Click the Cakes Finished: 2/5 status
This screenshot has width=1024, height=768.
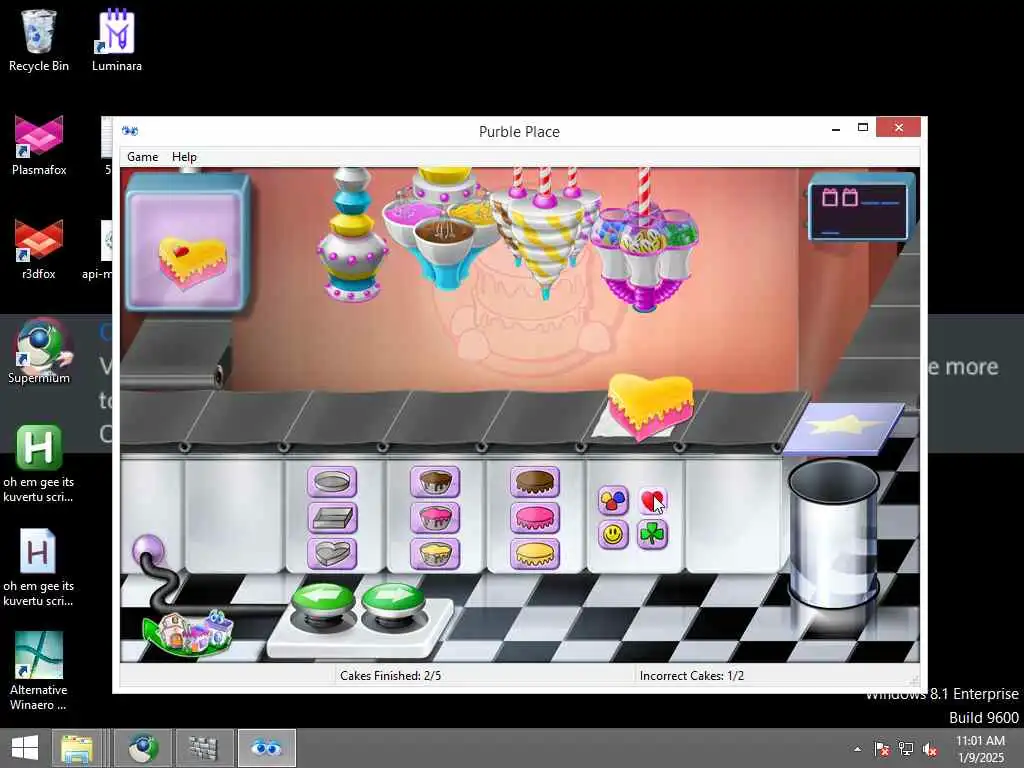click(x=391, y=676)
